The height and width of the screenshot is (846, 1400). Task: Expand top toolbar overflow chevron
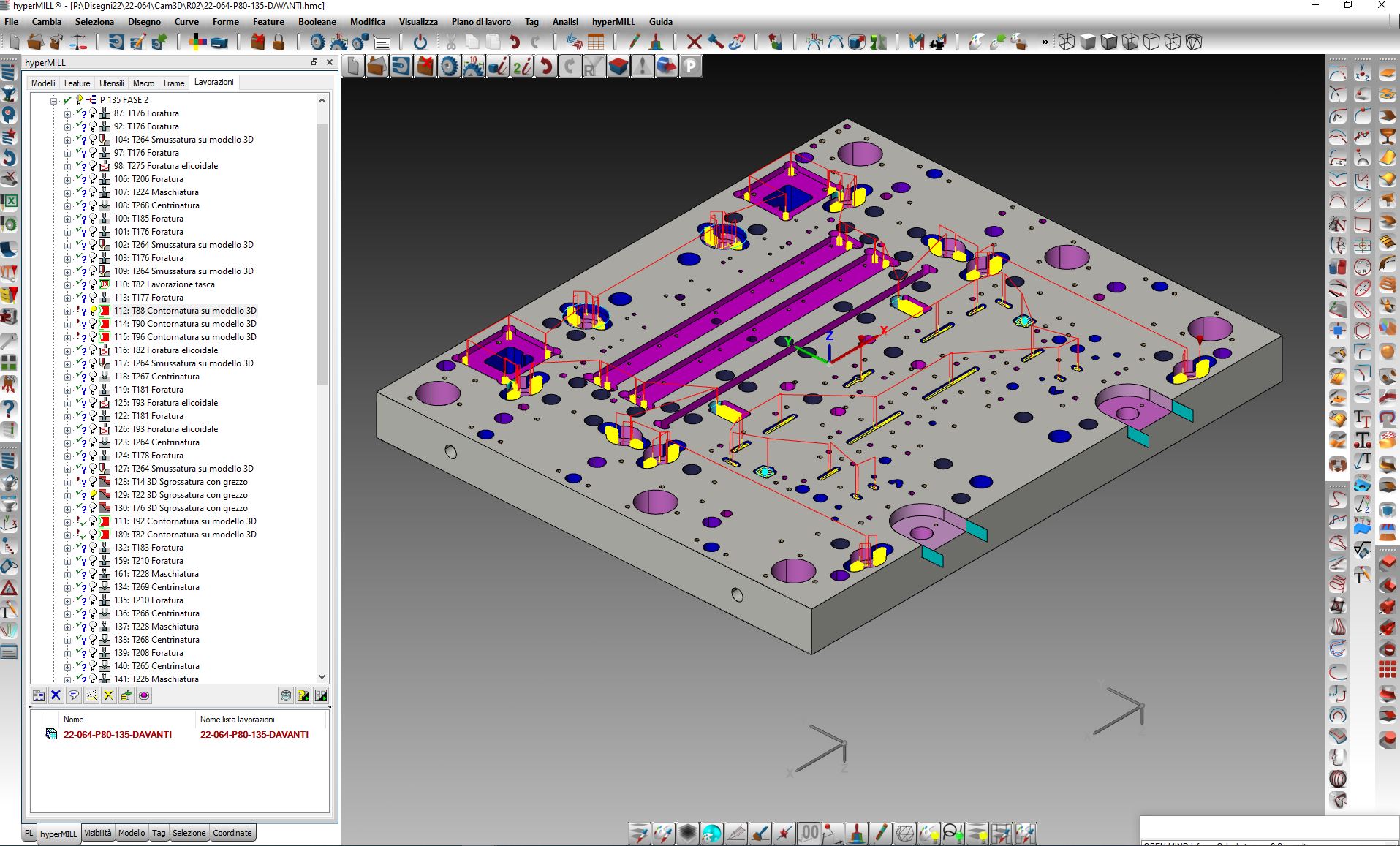coord(1045,42)
